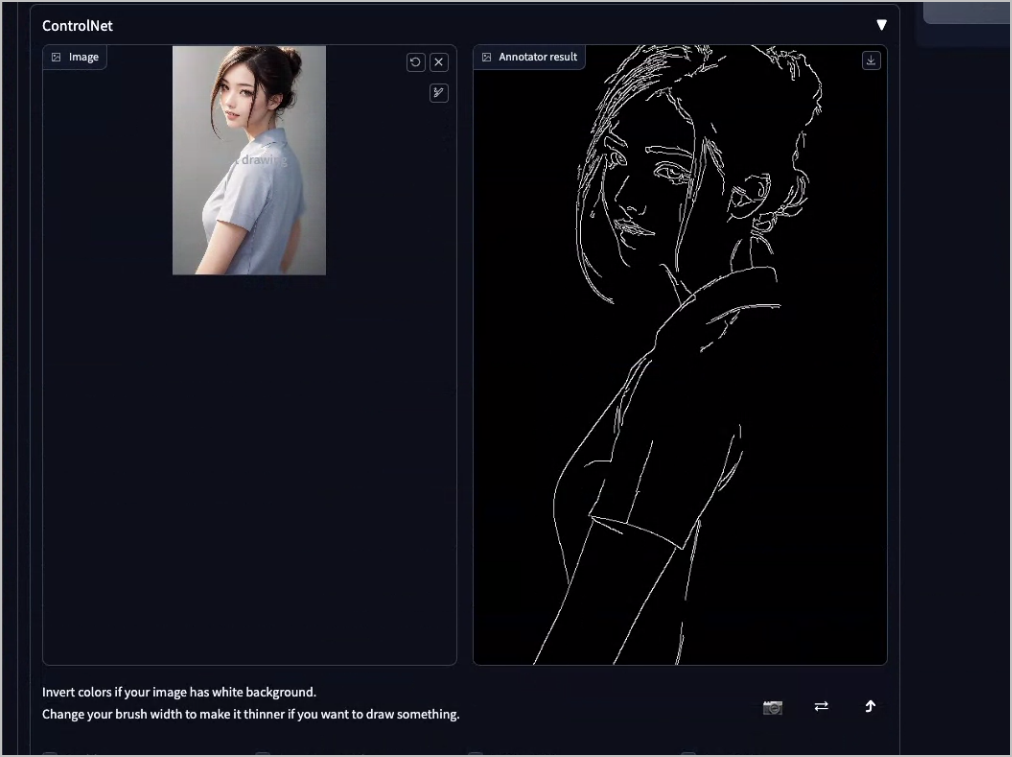Capture a photo using the camera icon
The image size is (1012, 757).
(x=771, y=707)
